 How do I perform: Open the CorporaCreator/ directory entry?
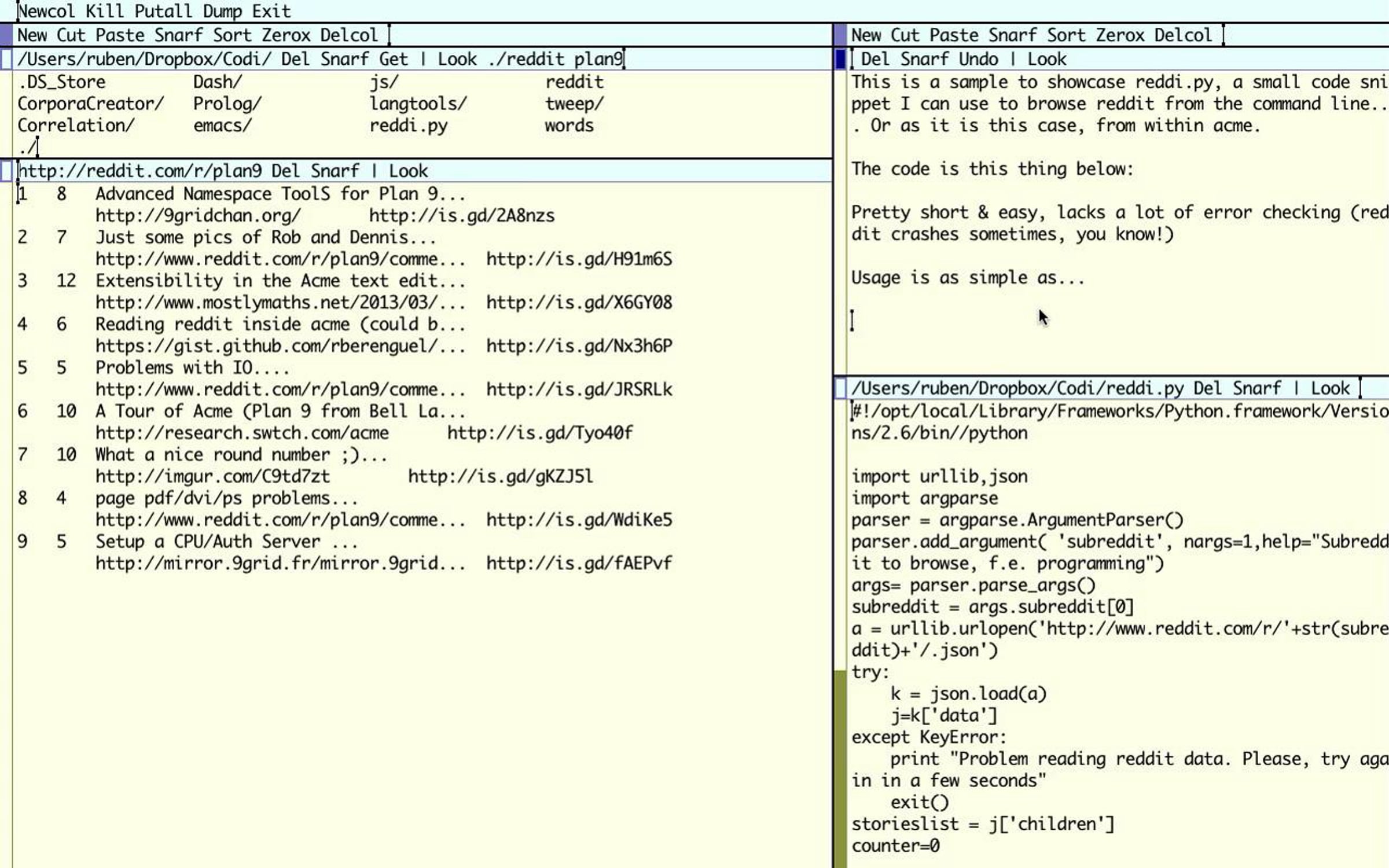point(91,104)
